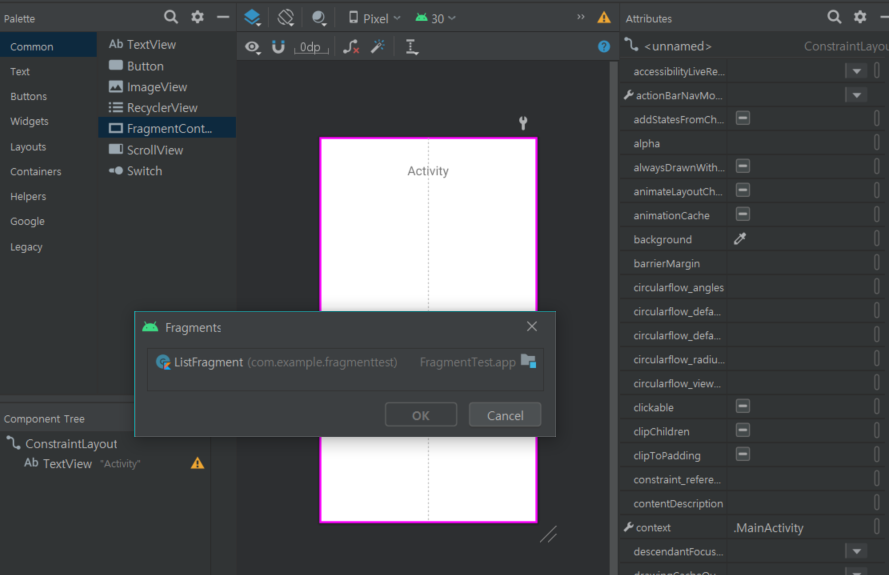
Task: Pick FragmentContainerView from palette
Action: point(167,128)
